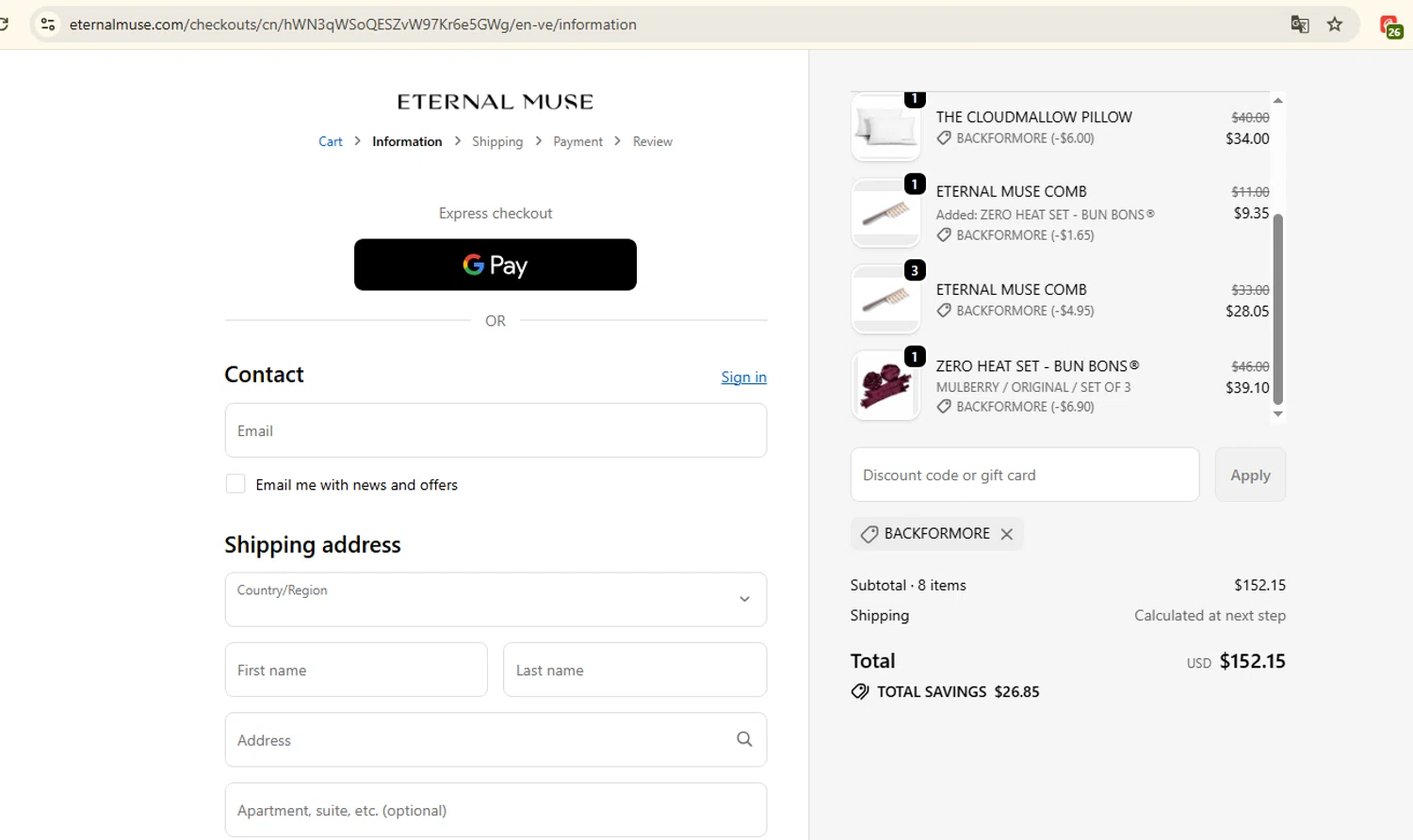Click the scroll down arrow of order list
The height and width of the screenshot is (840, 1413).
coord(1278,413)
